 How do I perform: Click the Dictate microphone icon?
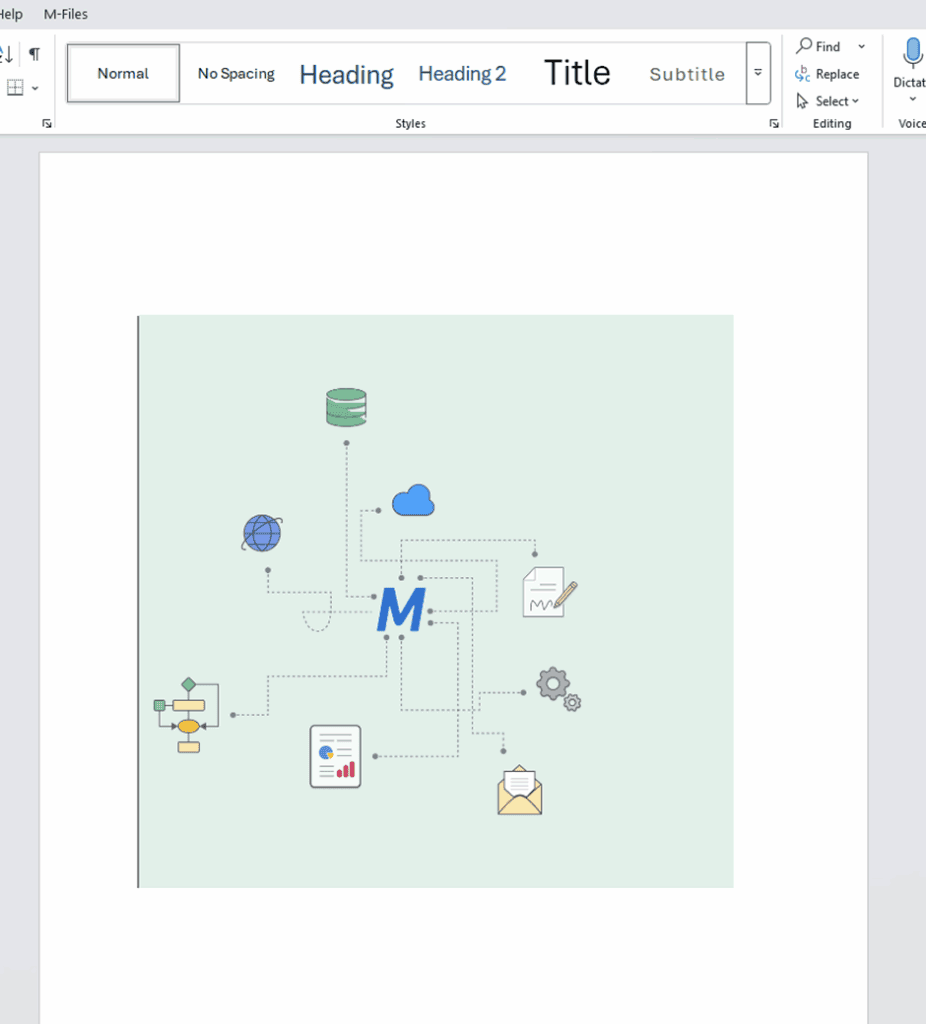[x=912, y=52]
